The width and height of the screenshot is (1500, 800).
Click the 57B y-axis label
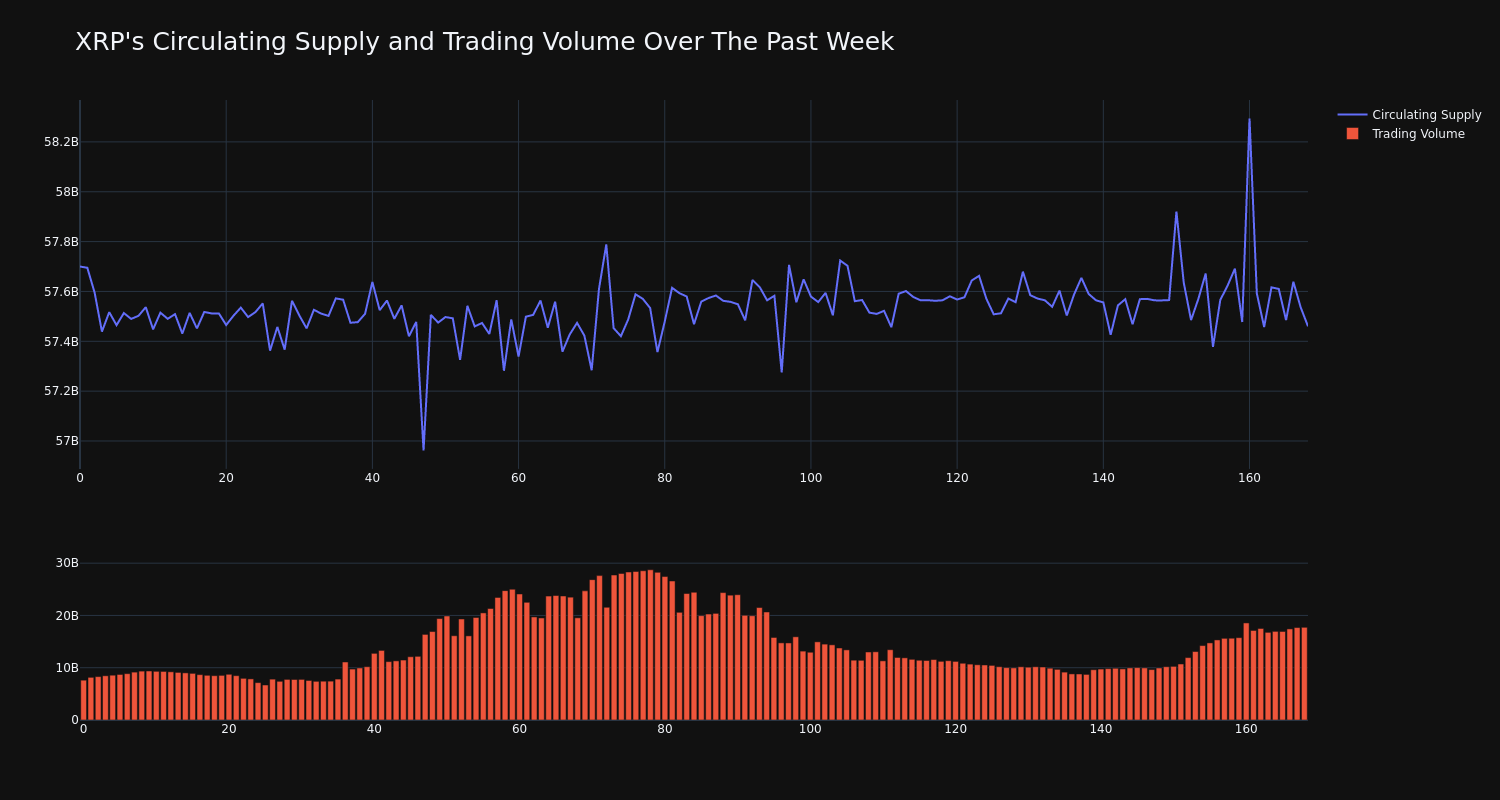67,441
